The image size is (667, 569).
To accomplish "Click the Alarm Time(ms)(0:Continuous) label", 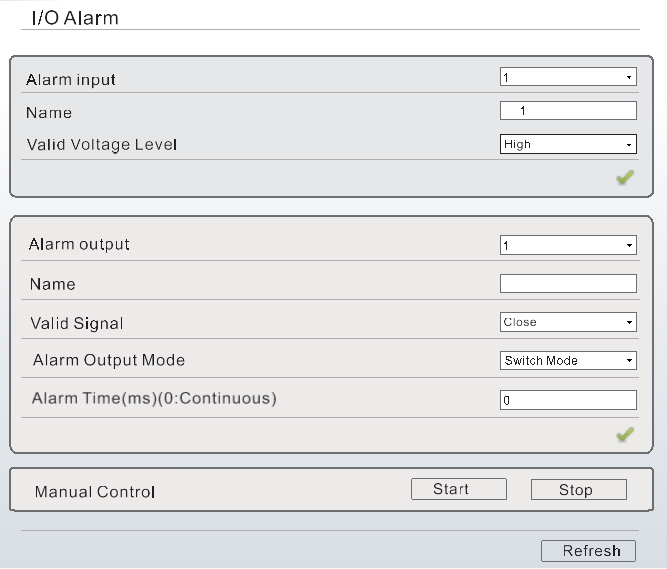I will point(154,399).
